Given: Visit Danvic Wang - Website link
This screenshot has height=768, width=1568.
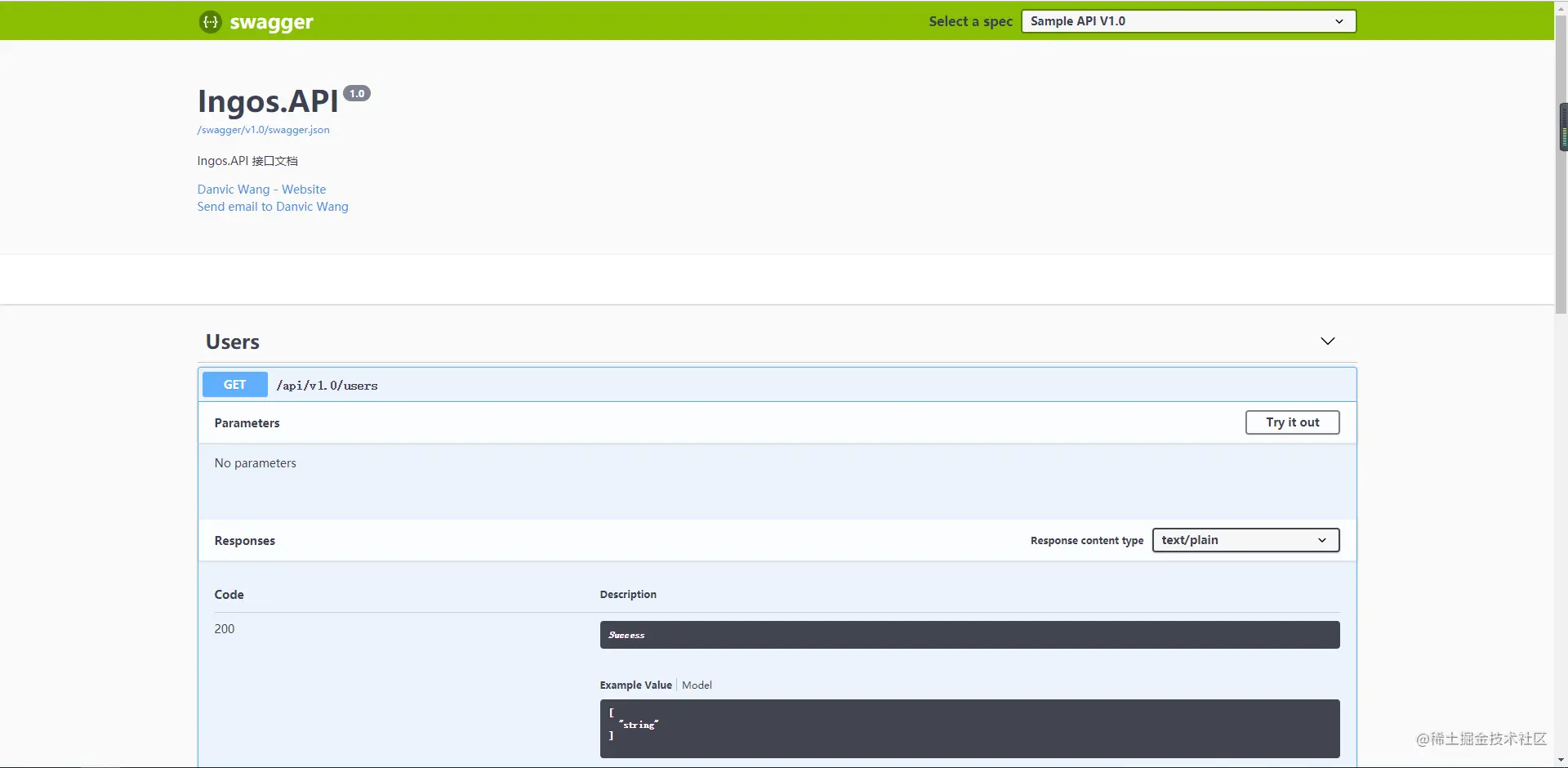Looking at the screenshot, I should (x=261, y=190).
